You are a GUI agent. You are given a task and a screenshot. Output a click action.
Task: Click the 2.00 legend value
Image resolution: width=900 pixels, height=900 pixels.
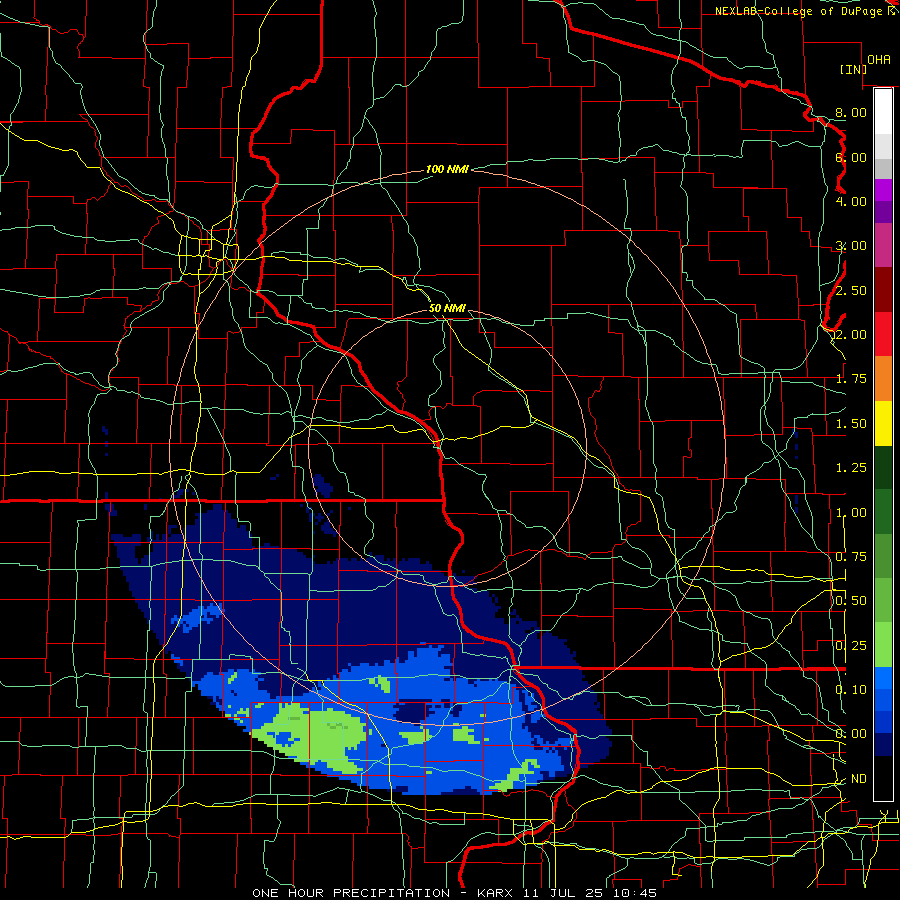pyautogui.click(x=851, y=335)
